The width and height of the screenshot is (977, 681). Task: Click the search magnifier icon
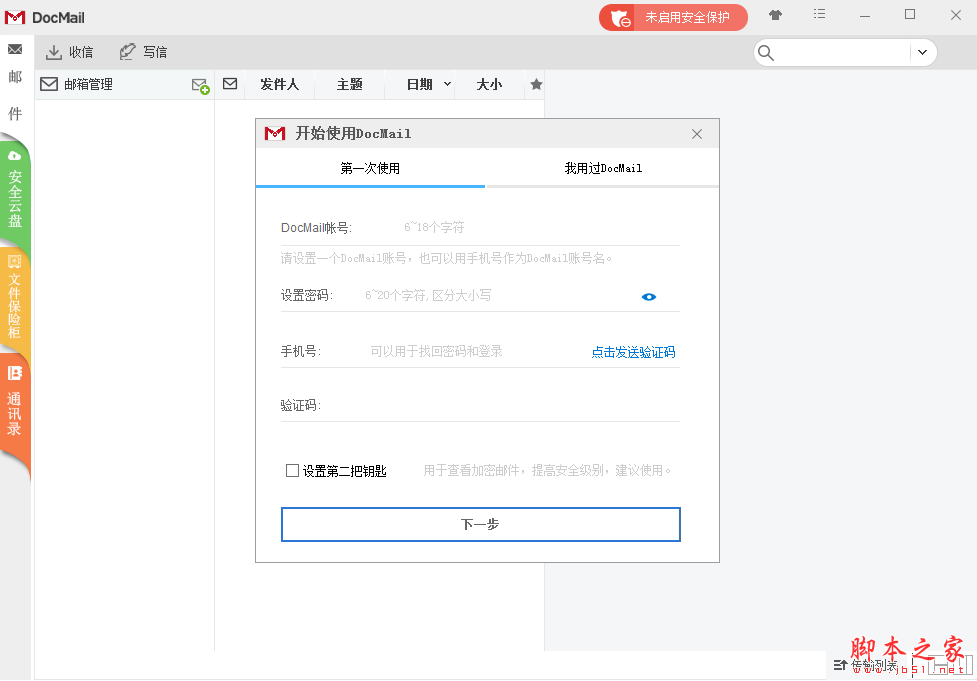[x=767, y=53]
